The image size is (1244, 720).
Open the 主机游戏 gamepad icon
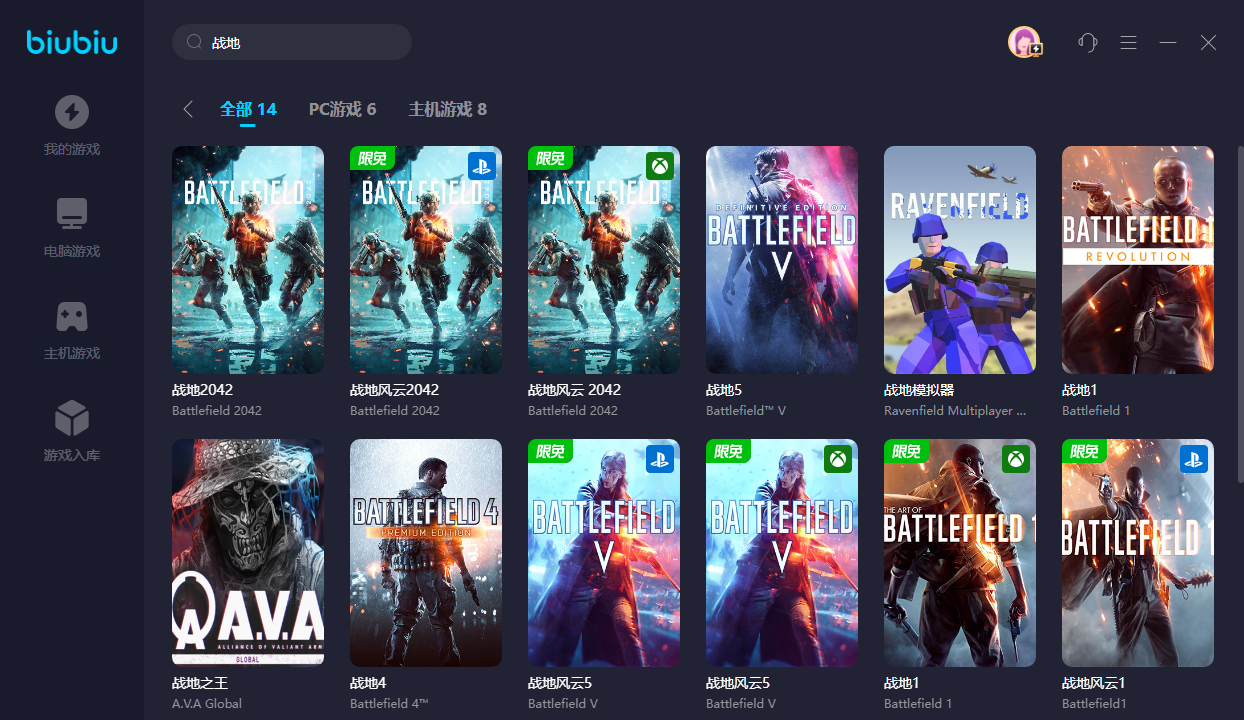(71, 316)
